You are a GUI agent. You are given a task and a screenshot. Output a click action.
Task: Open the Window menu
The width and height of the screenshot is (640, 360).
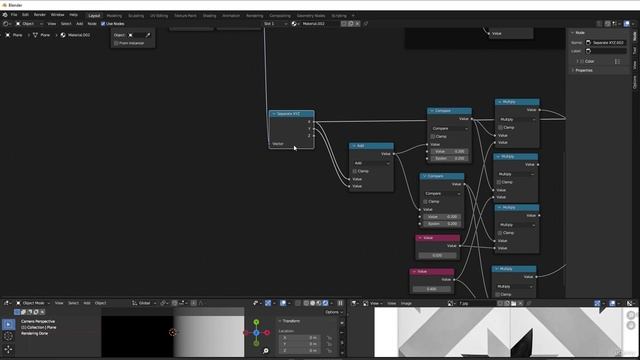click(x=58, y=15)
